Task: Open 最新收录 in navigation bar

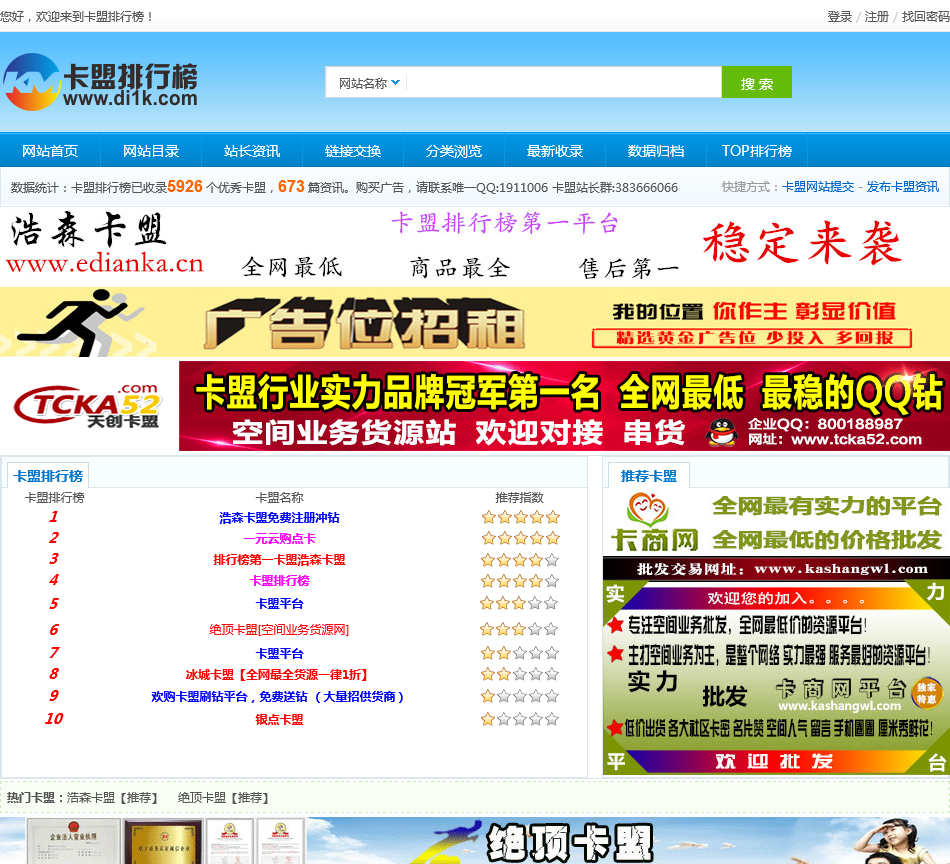Action: (555, 151)
